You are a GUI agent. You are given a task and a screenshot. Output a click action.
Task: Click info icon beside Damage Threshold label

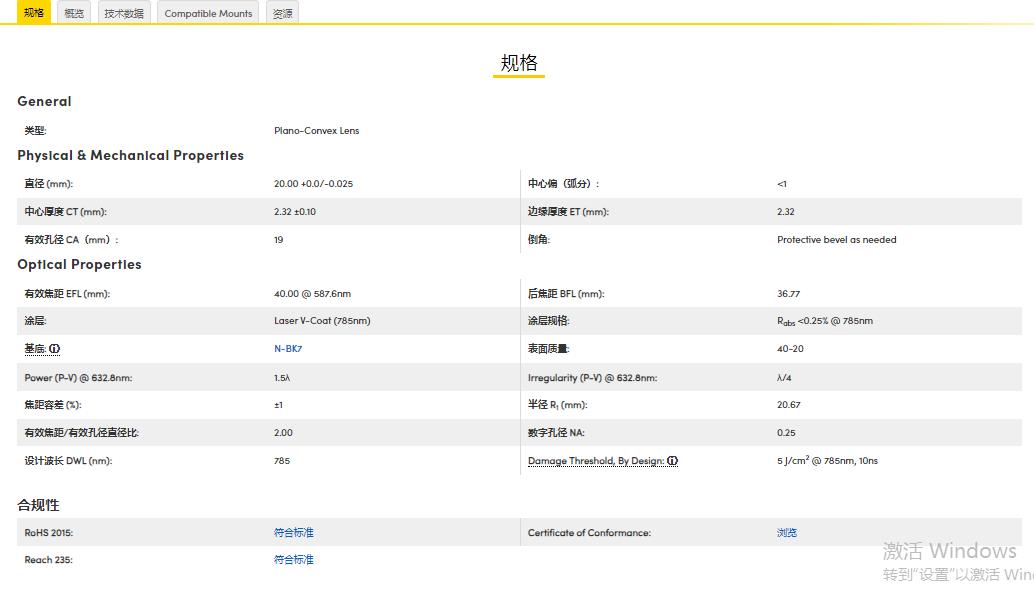[x=673, y=461]
